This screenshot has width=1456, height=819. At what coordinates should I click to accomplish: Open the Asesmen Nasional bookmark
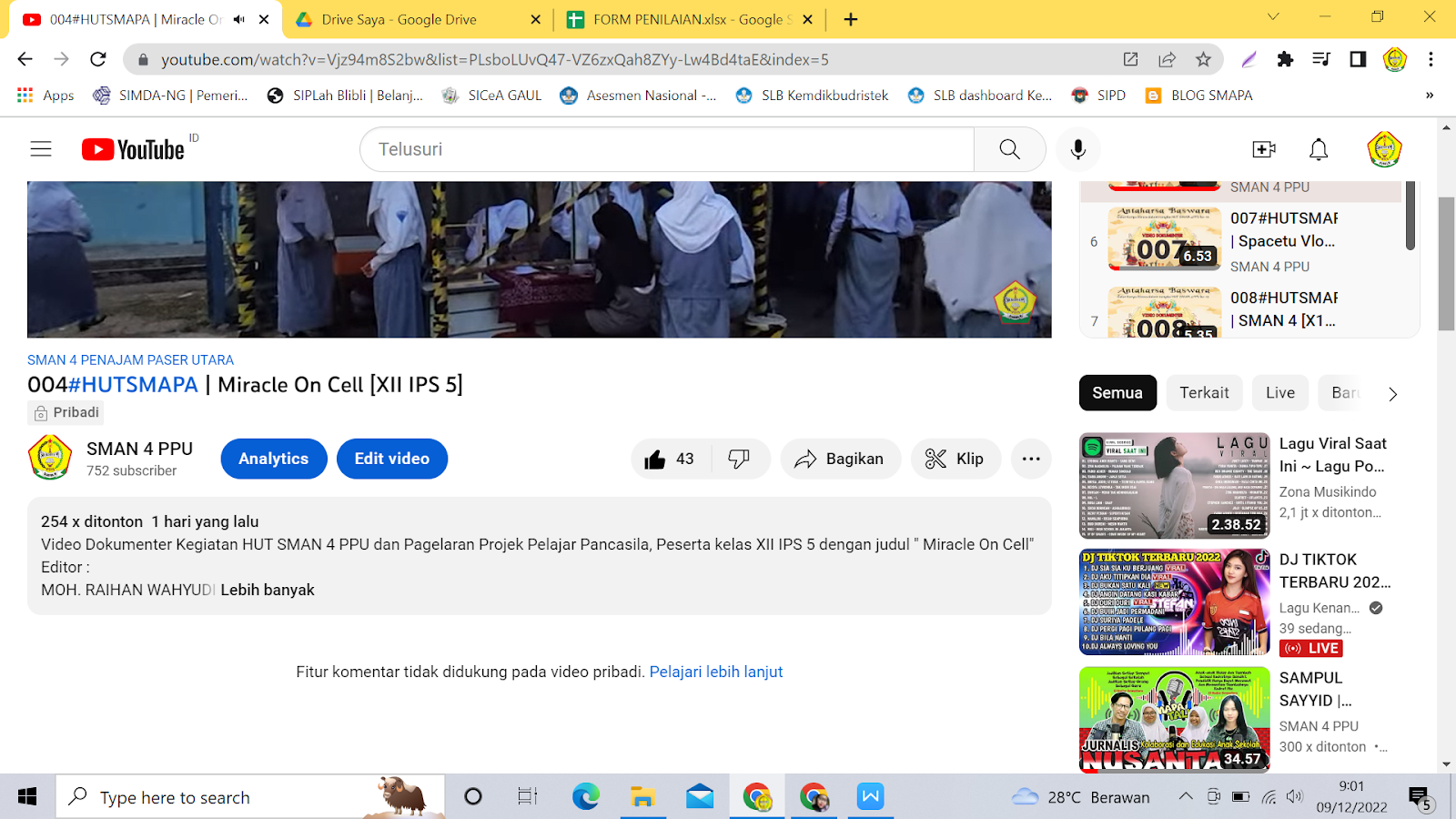point(639,96)
